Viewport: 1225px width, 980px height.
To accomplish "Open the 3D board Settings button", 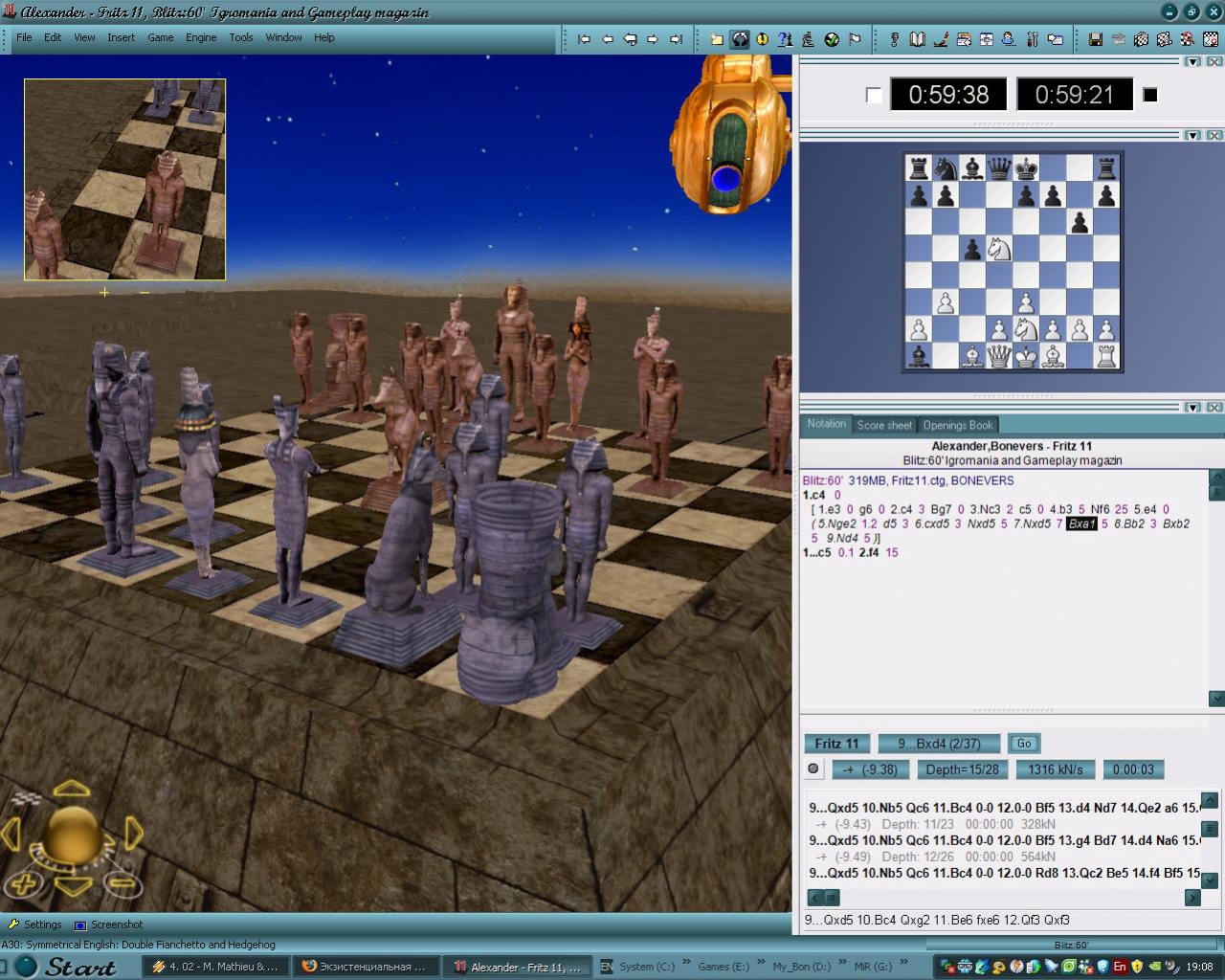I will pos(35,924).
